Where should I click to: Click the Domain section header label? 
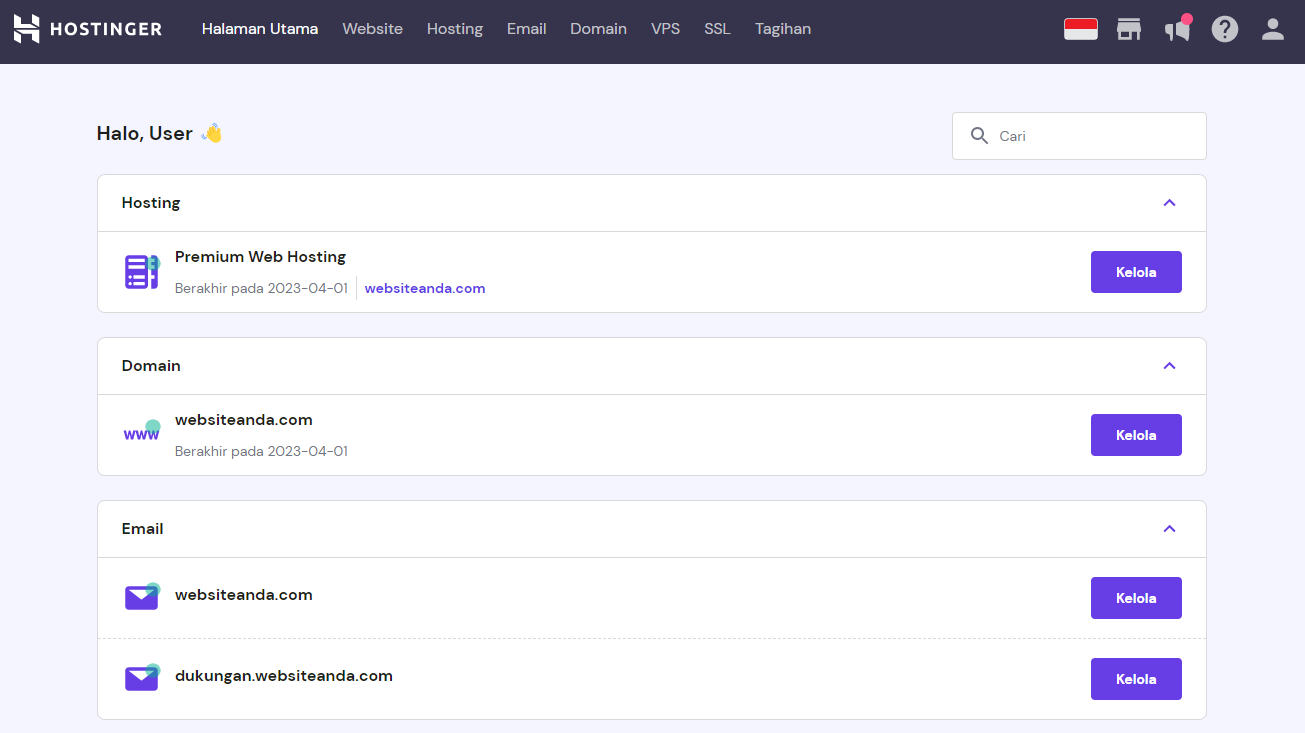151,366
